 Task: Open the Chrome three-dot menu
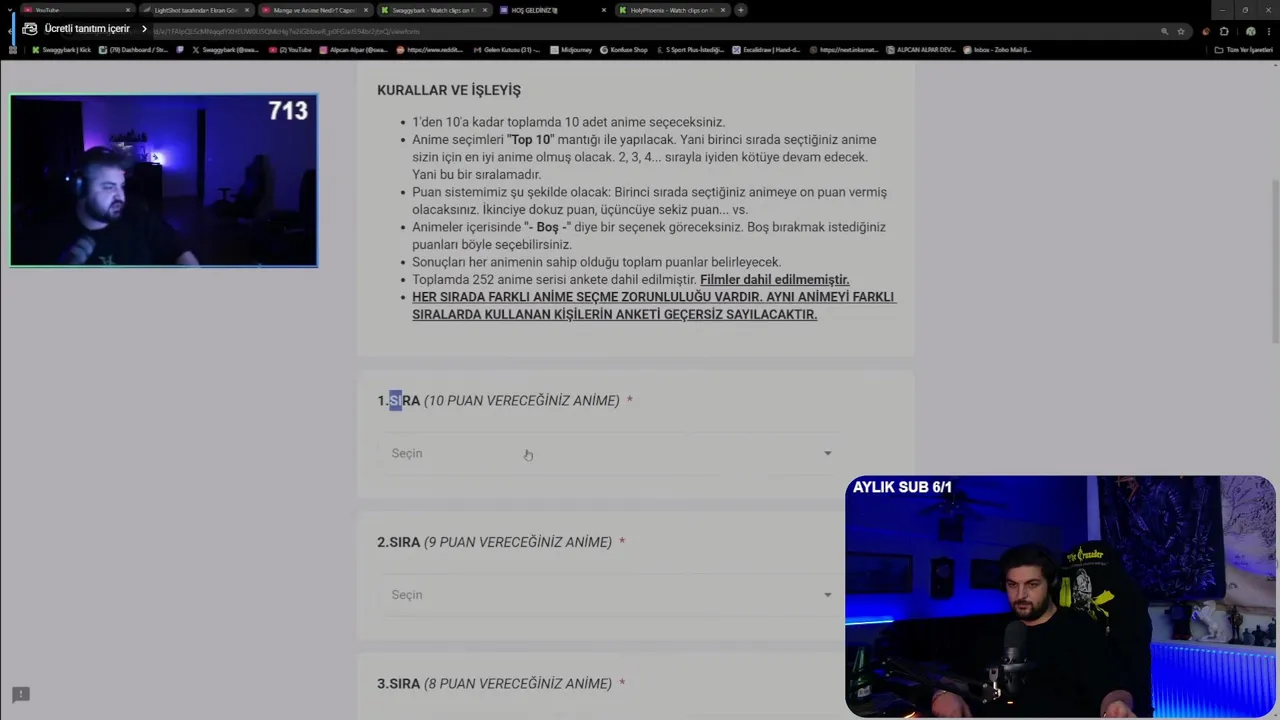pyautogui.click(x=1268, y=31)
